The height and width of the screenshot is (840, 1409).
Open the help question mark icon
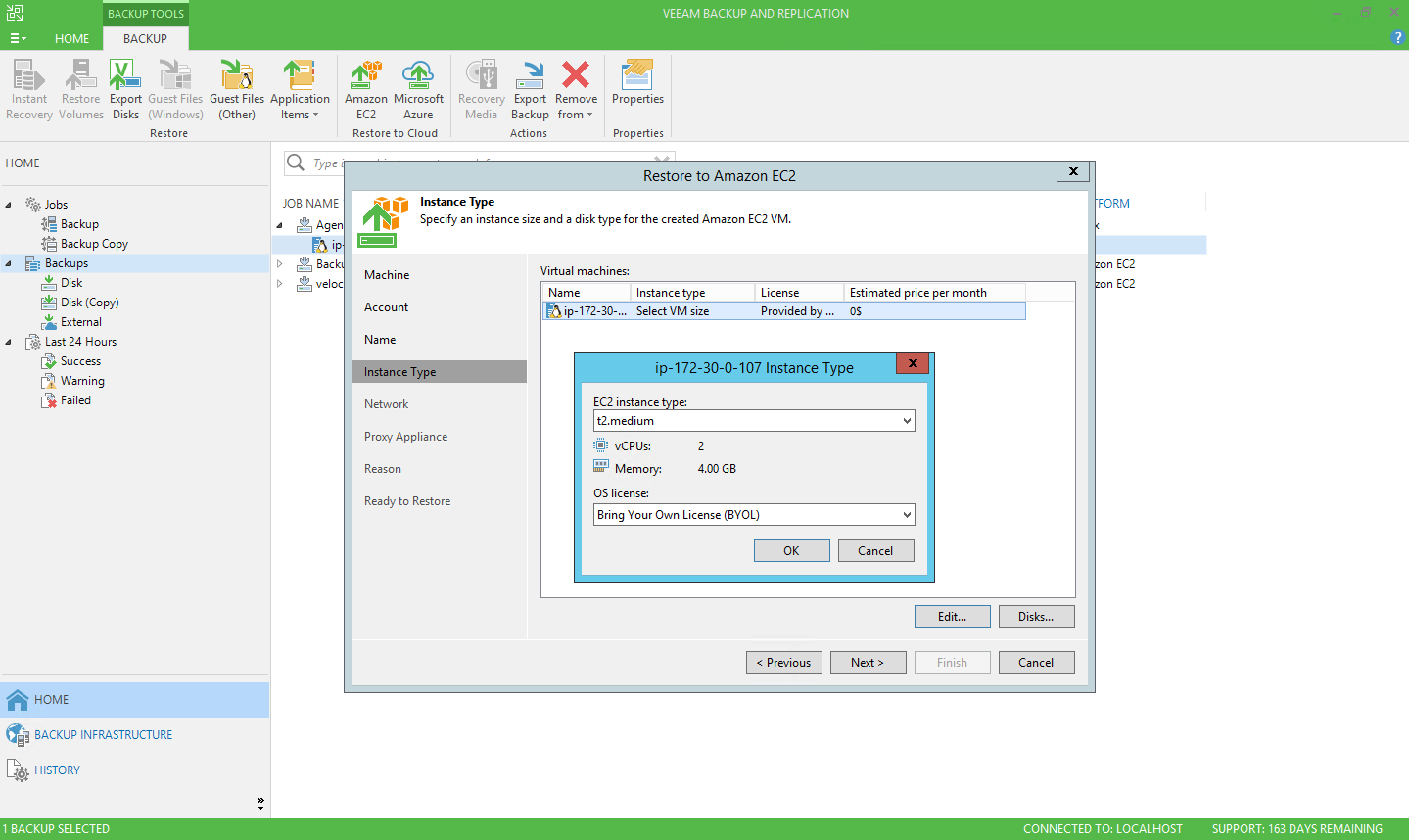[1397, 37]
